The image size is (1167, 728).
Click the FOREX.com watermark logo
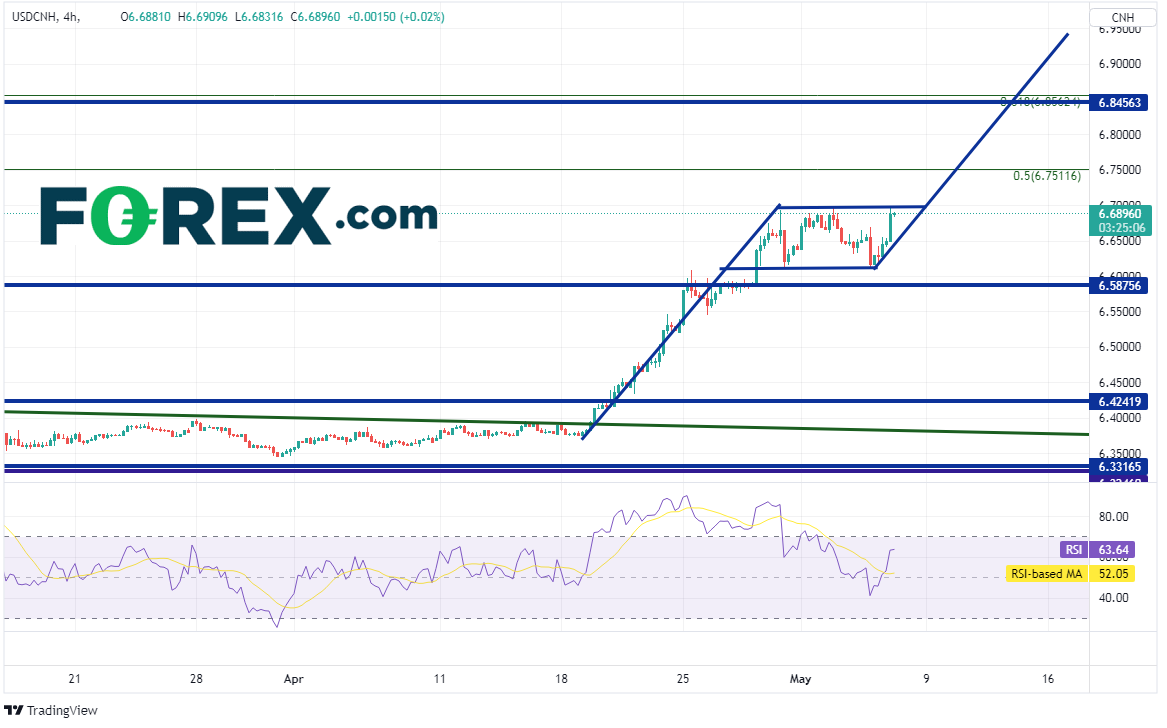click(x=239, y=217)
